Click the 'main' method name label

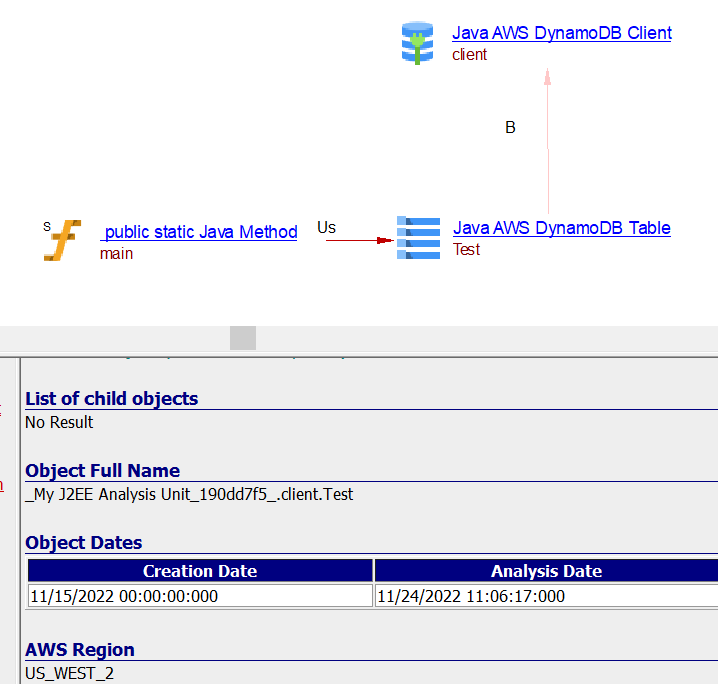(x=116, y=254)
